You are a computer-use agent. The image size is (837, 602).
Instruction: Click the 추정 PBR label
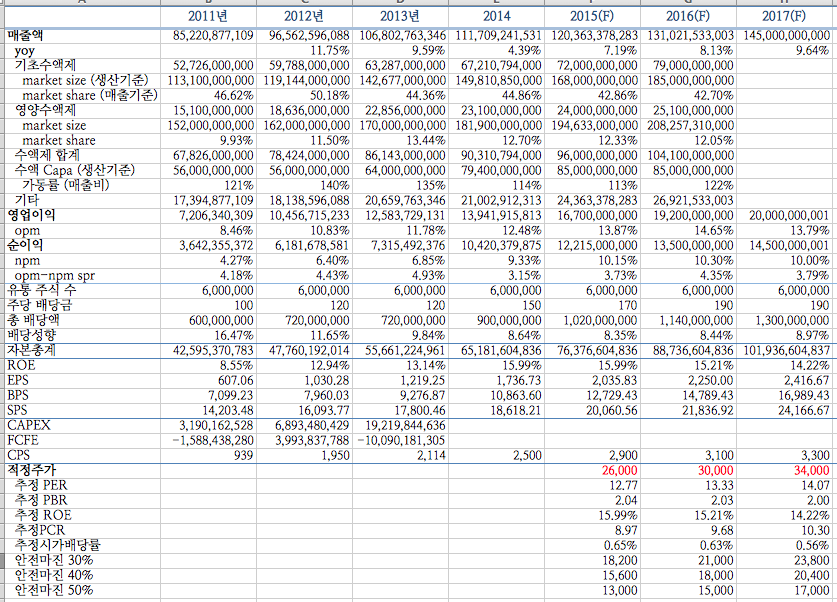41,500
